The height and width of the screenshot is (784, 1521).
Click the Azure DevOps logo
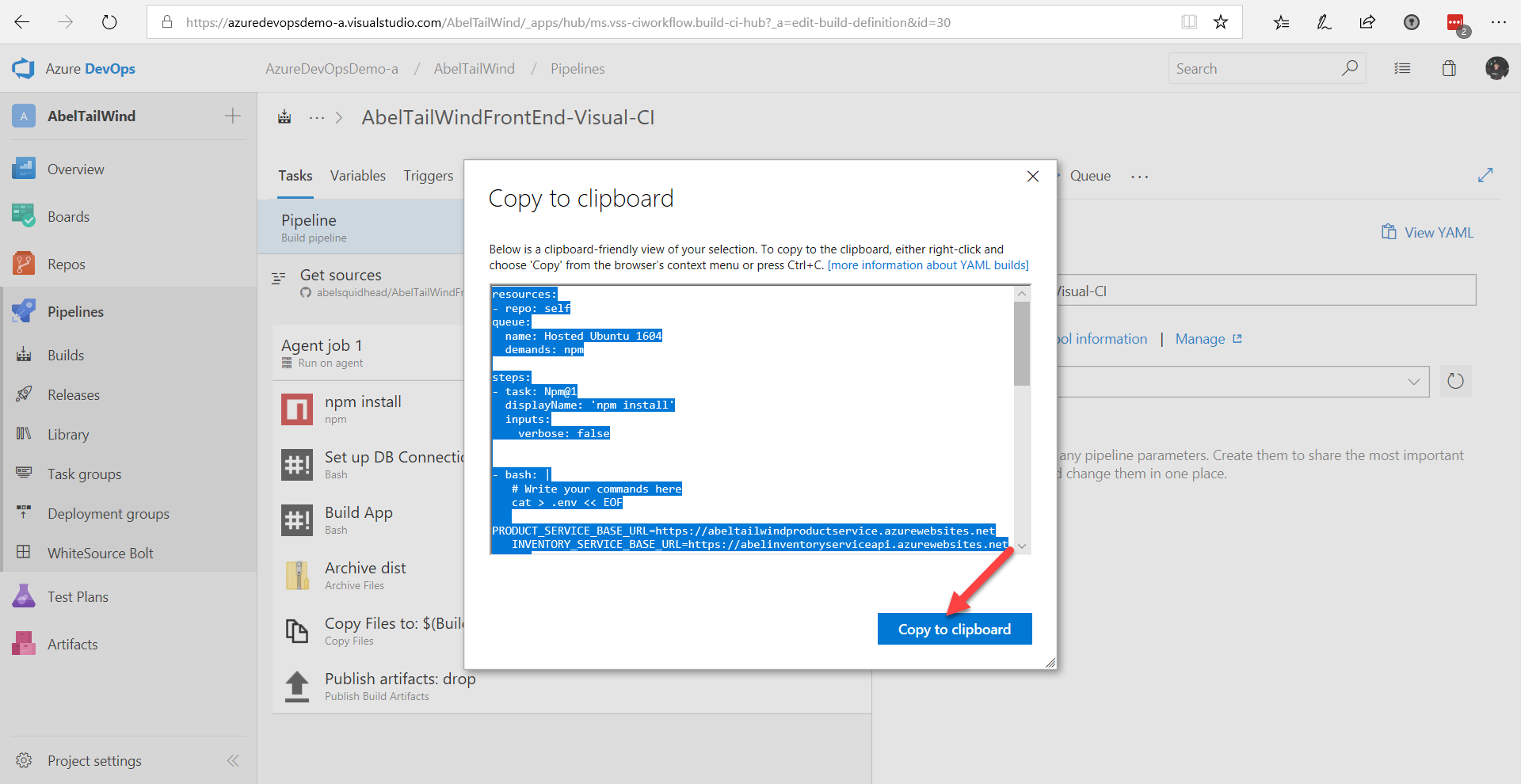pos(24,69)
